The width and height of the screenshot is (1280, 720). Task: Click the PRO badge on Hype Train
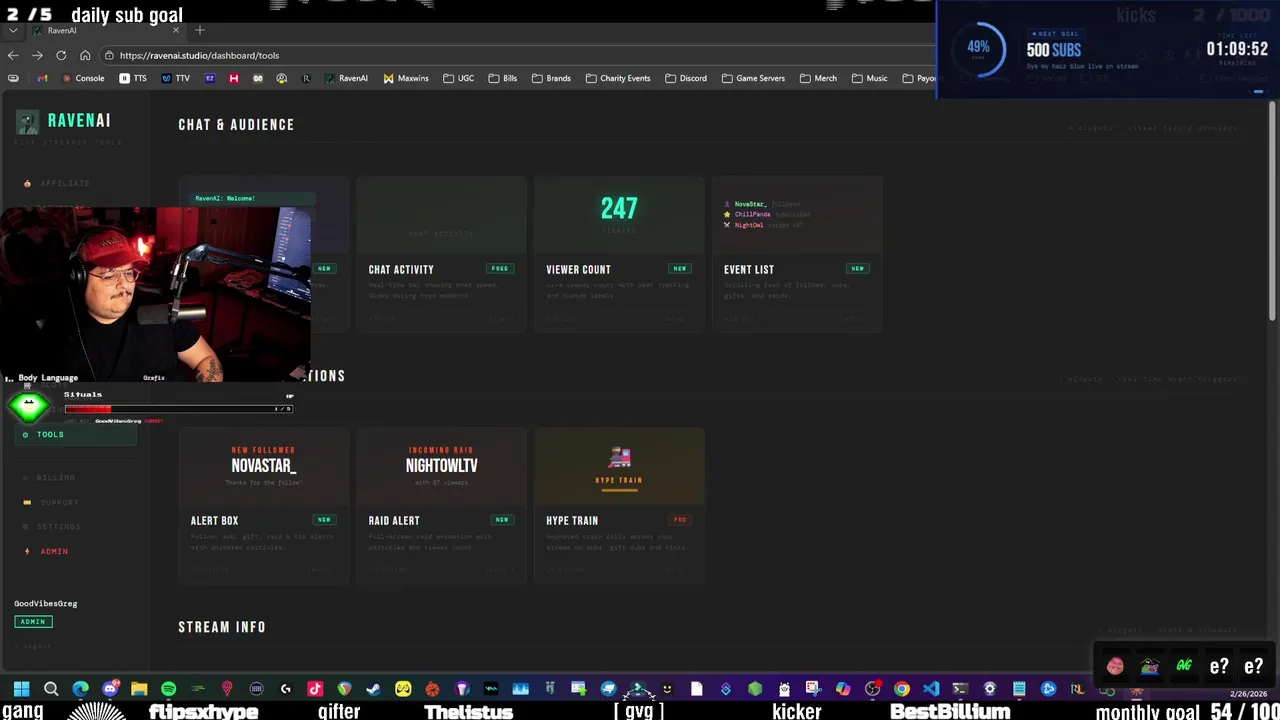point(680,520)
